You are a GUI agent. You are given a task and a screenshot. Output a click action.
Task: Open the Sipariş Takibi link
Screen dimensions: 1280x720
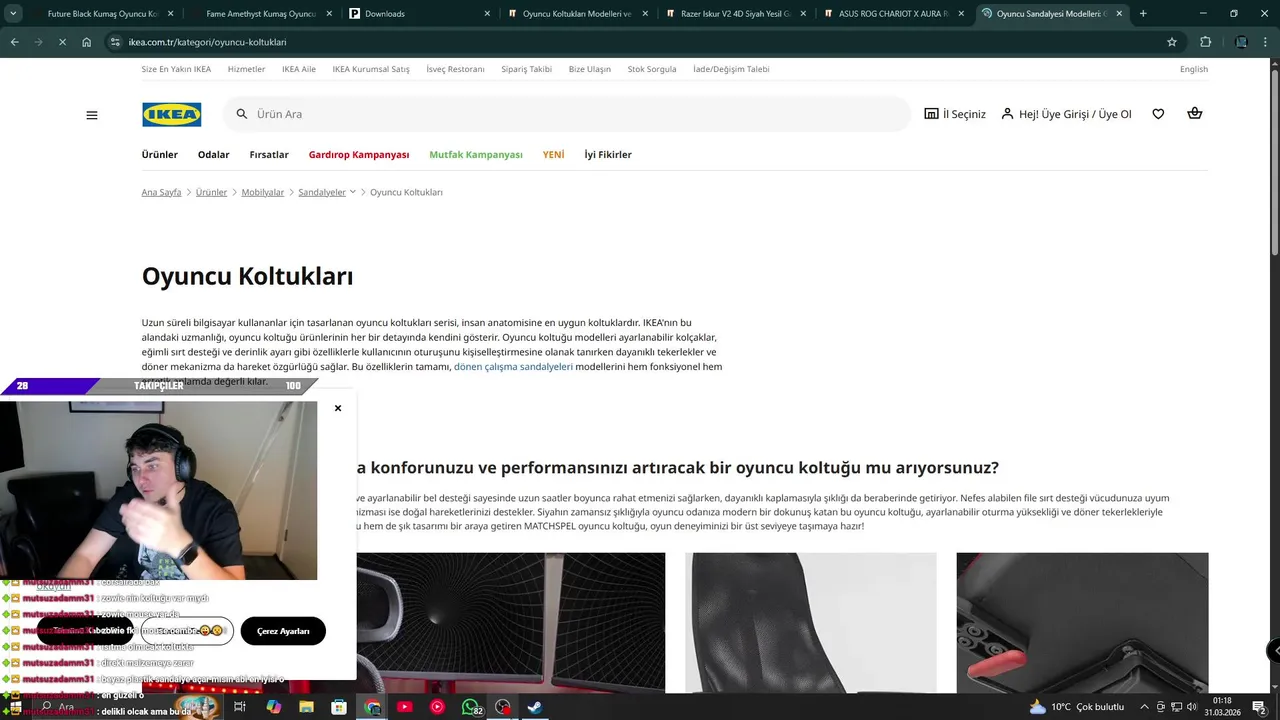[x=527, y=69]
